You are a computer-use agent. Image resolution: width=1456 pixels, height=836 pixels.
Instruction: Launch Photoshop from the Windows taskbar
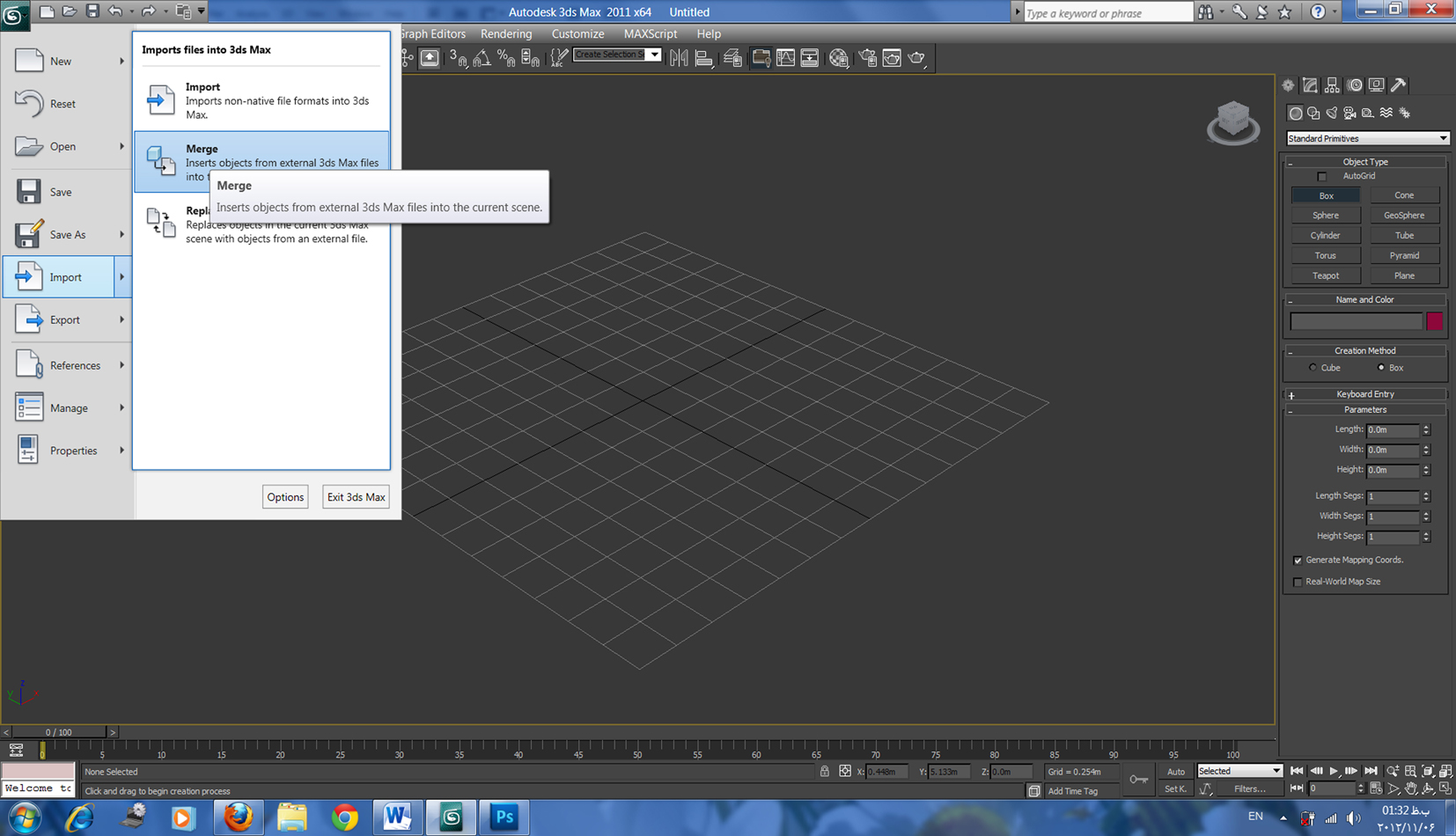tap(504, 818)
